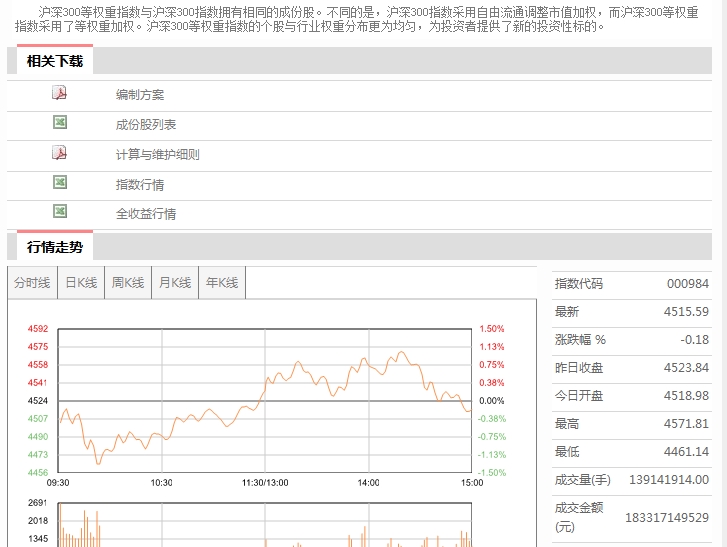Click the high value 4571.81
This screenshot has height=547, width=727.
coord(686,424)
